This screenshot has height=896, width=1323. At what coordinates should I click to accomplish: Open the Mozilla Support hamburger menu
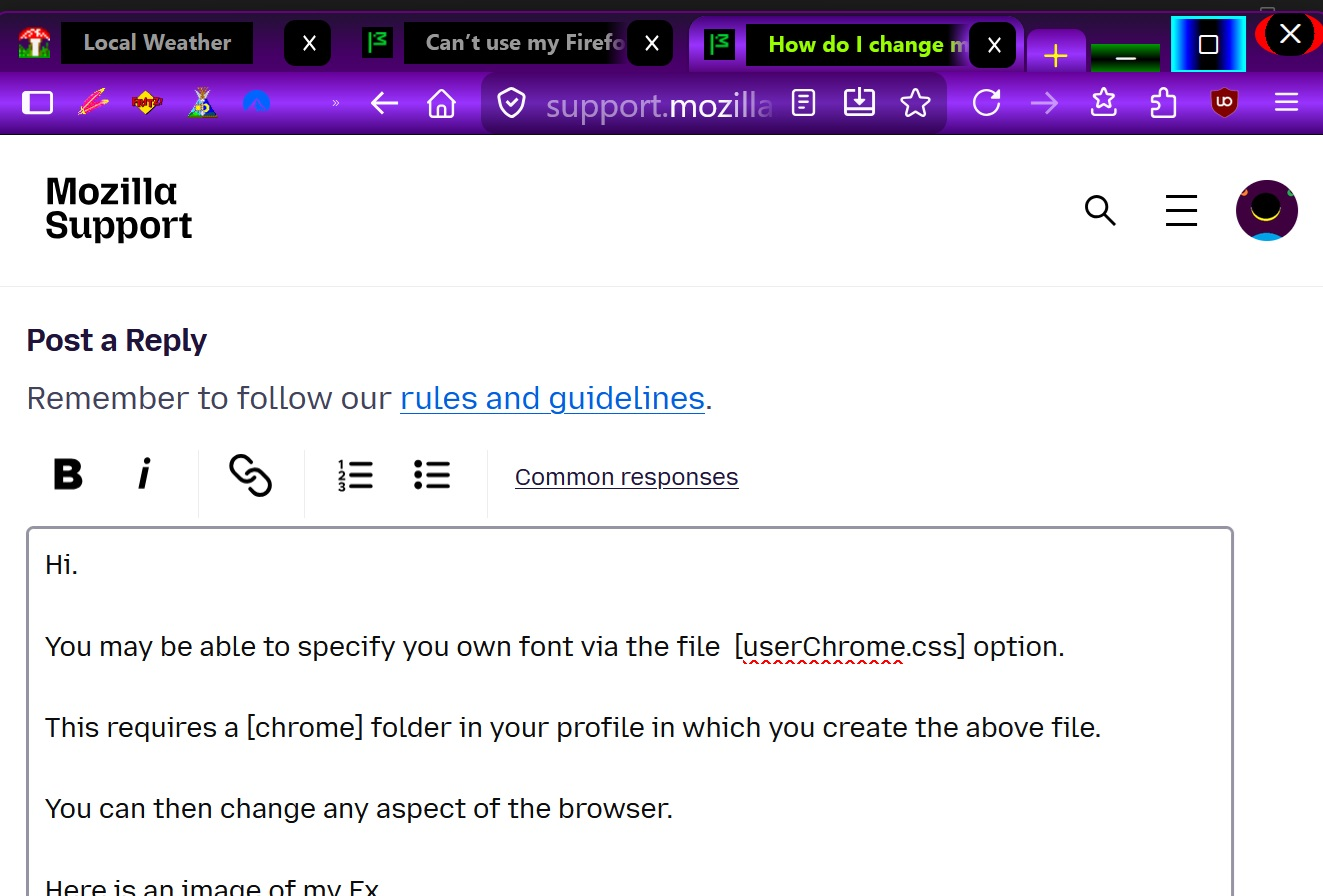click(x=1181, y=210)
